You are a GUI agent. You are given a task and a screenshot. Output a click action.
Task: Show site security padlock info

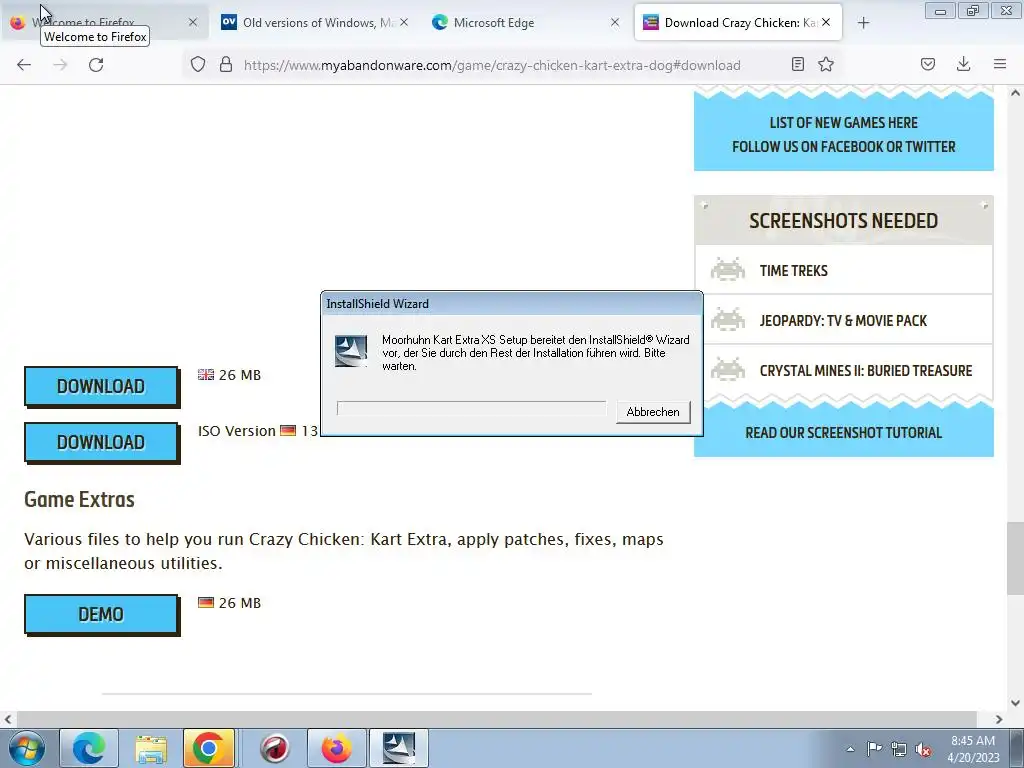click(x=226, y=65)
